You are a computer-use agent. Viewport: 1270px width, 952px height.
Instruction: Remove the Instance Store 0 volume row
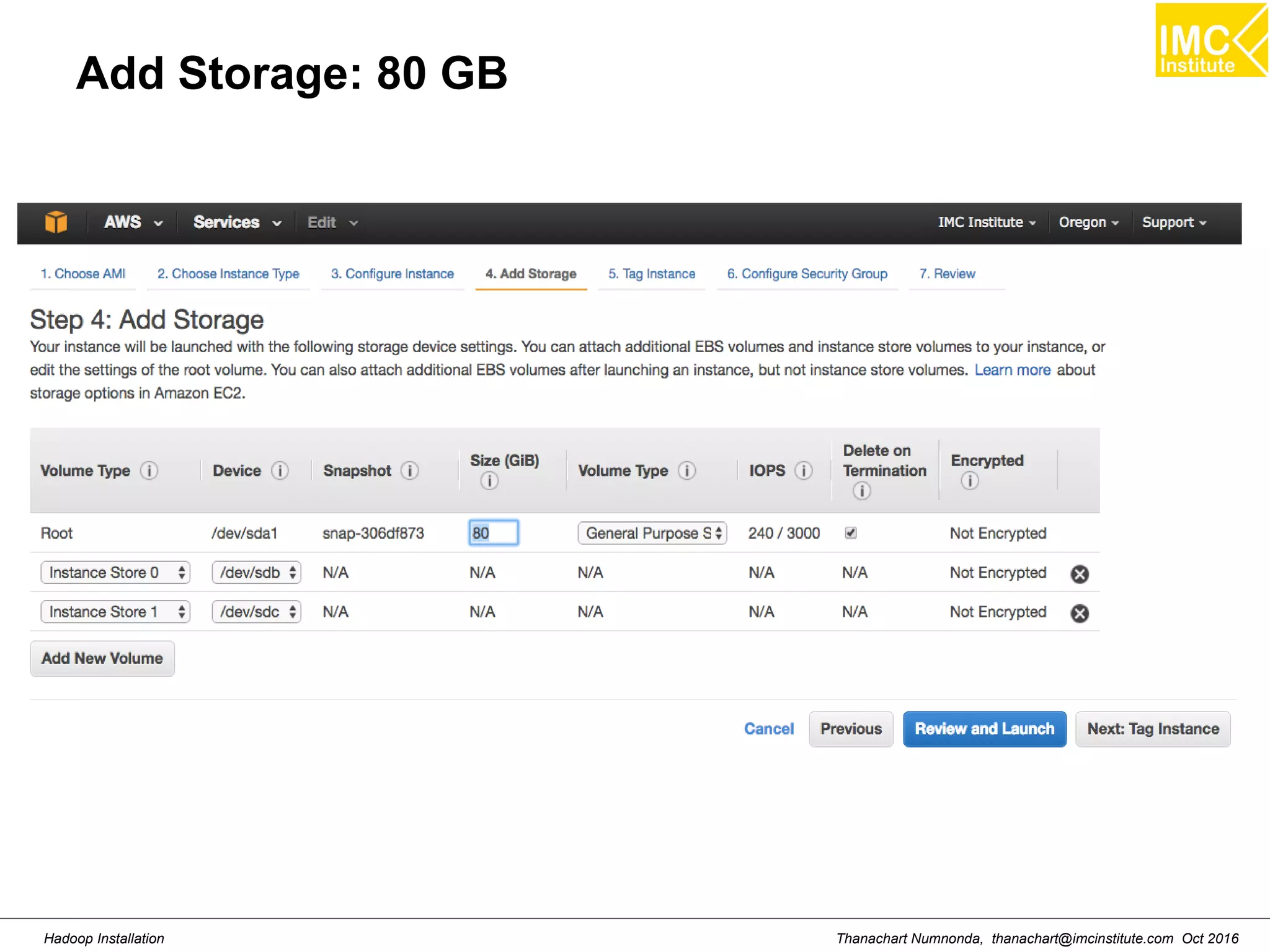pyautogui.click(x=1080, y=574)
